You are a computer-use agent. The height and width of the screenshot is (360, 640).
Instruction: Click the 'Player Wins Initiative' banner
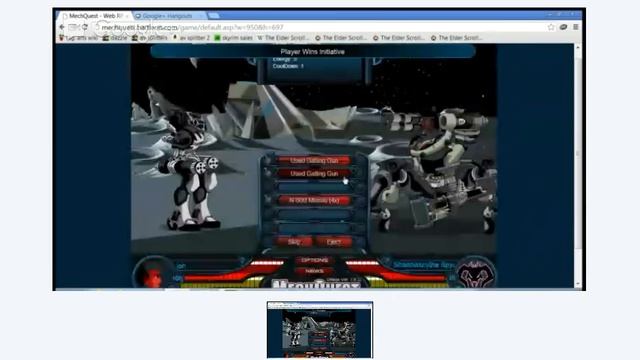pos(313,51)
